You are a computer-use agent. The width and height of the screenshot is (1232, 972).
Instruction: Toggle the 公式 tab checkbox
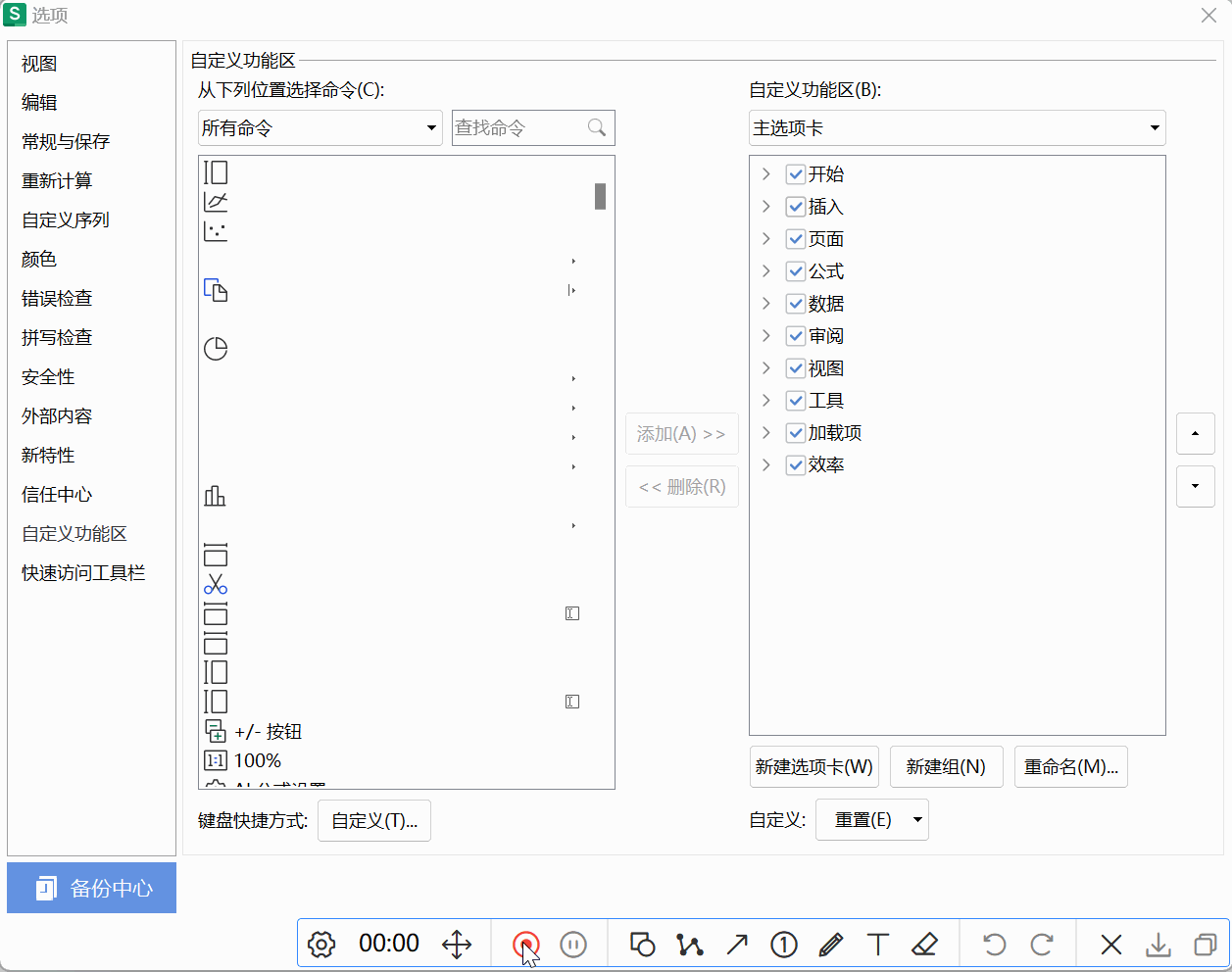(x=796, y=271)
